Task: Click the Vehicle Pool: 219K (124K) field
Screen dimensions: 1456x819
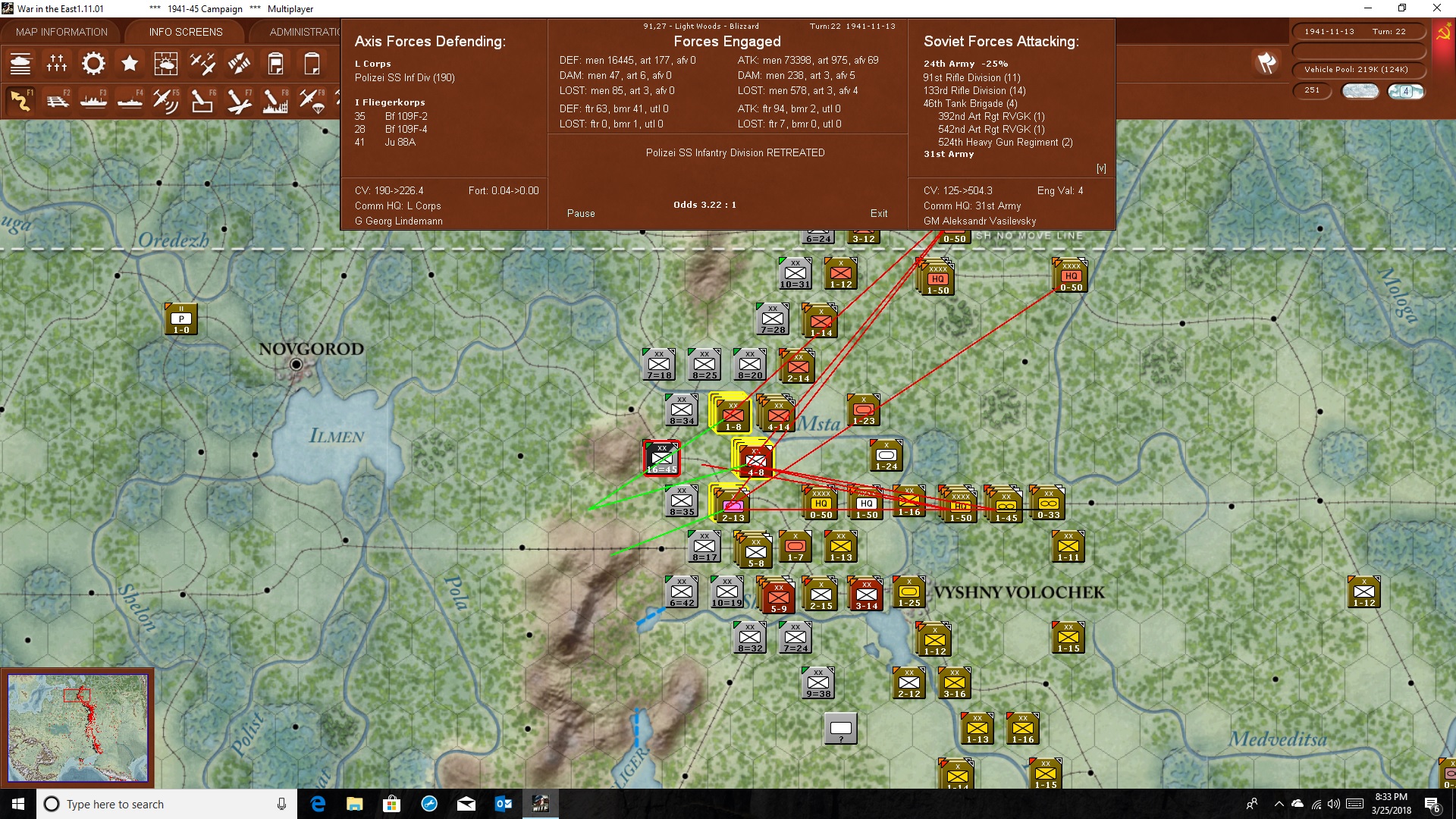Action: point(1358,70)
